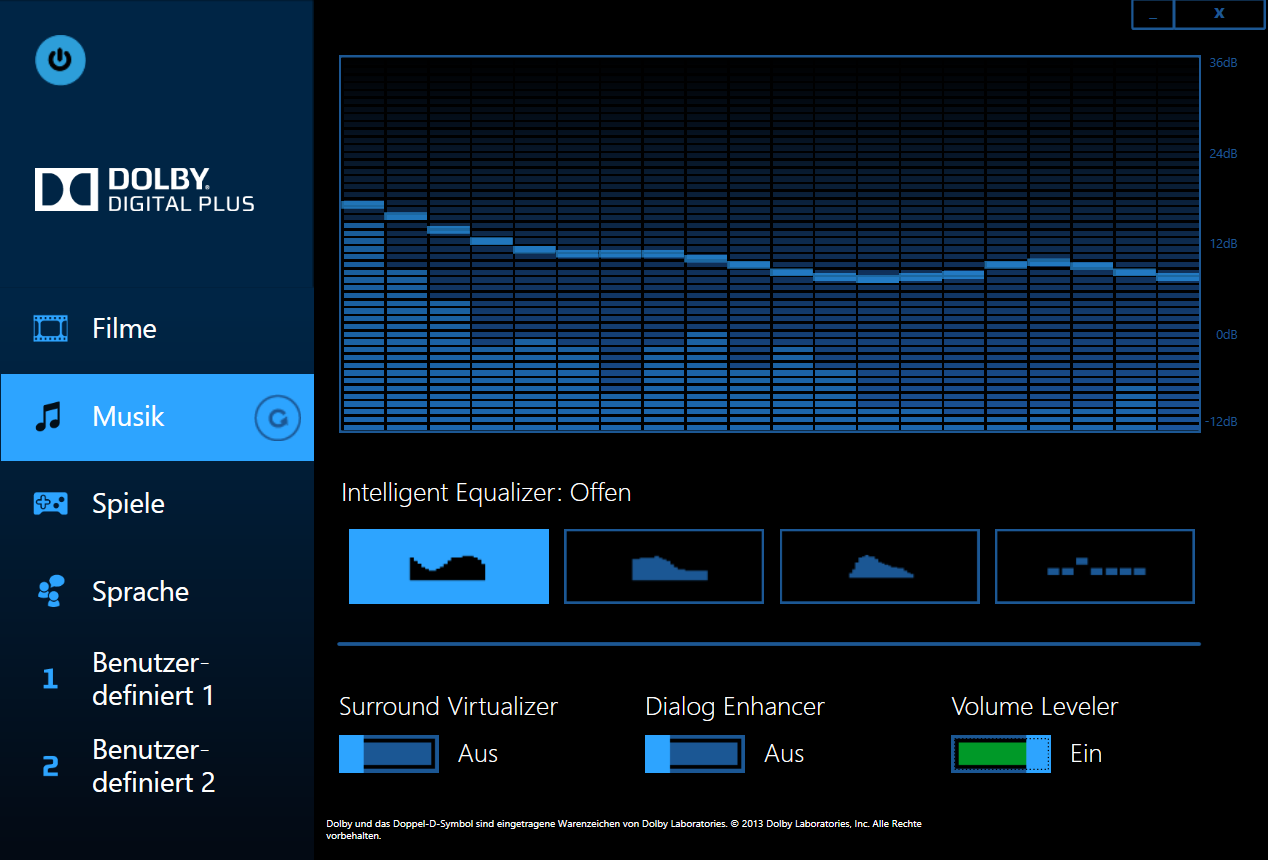Switch to the Spiele profile

coord(157,504)
